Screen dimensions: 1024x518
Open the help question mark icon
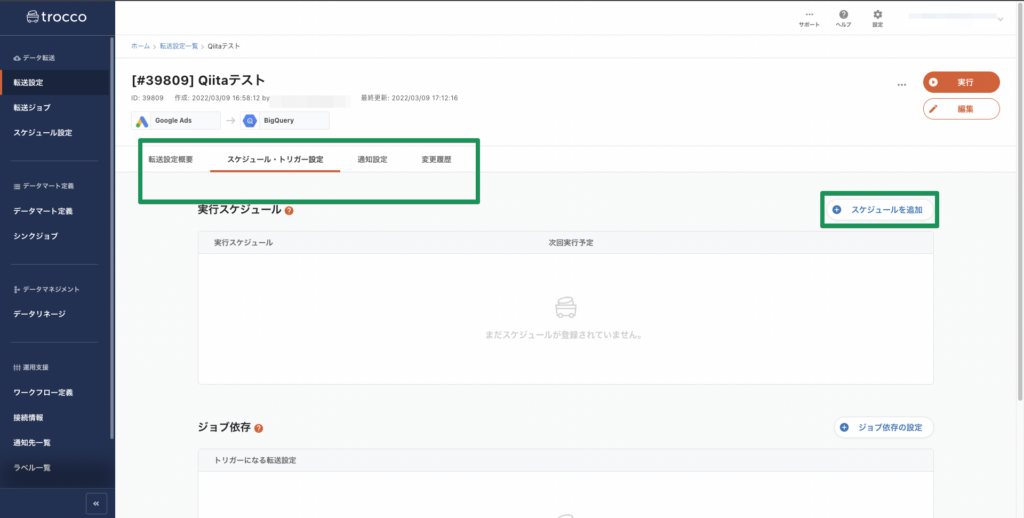(x=843, y=14)
